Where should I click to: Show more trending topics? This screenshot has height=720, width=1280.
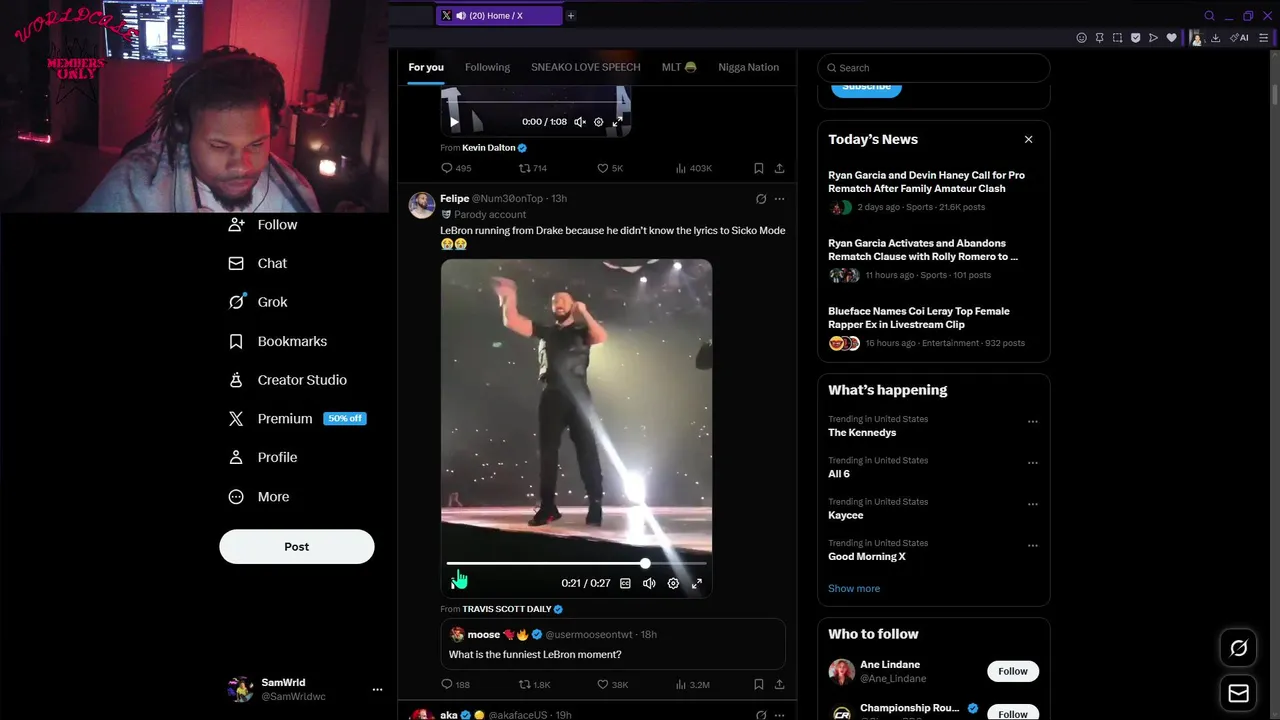[854, 589]
